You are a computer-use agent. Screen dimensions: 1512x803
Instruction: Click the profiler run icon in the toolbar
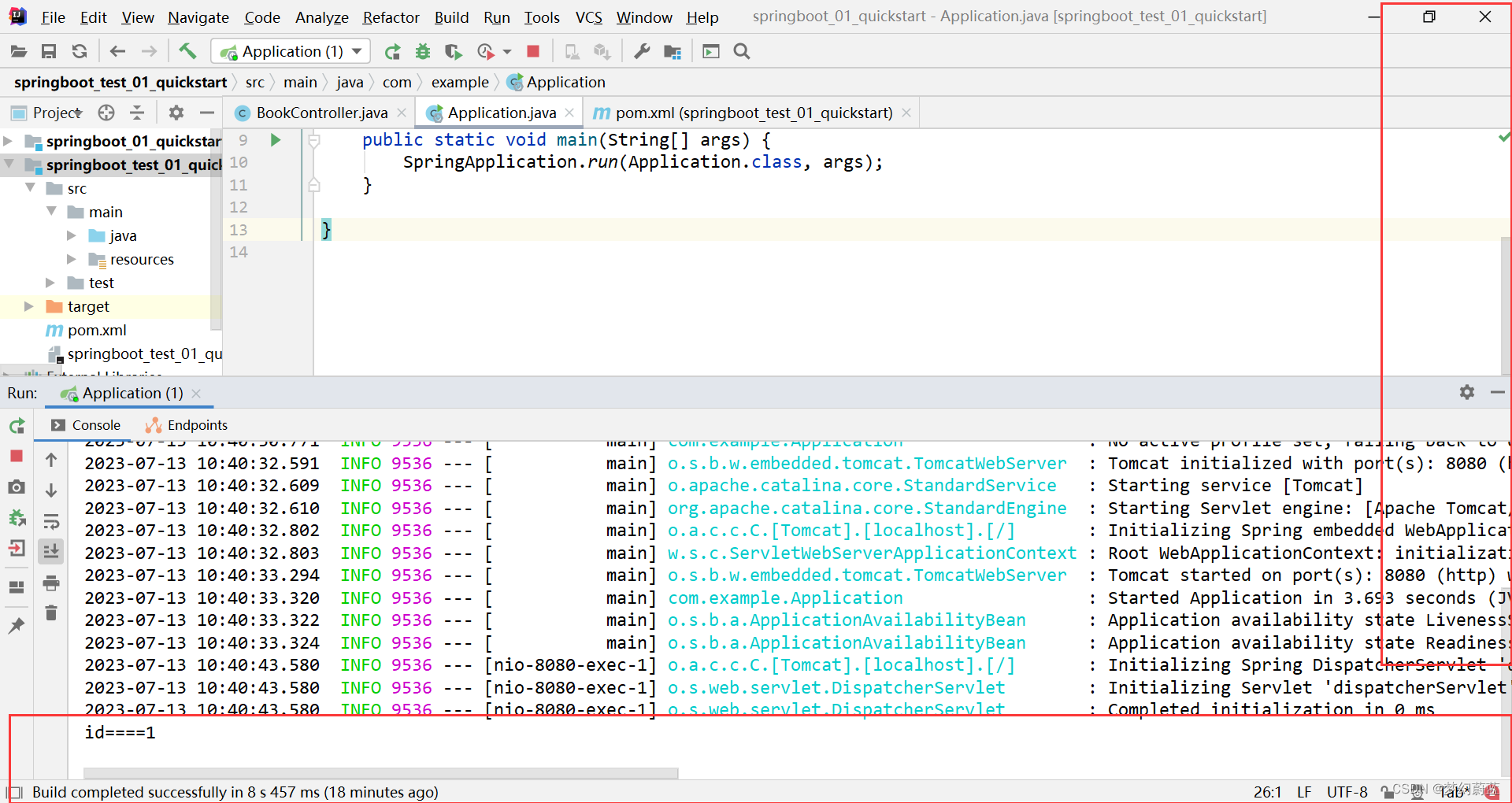click(x=486, y=51)
